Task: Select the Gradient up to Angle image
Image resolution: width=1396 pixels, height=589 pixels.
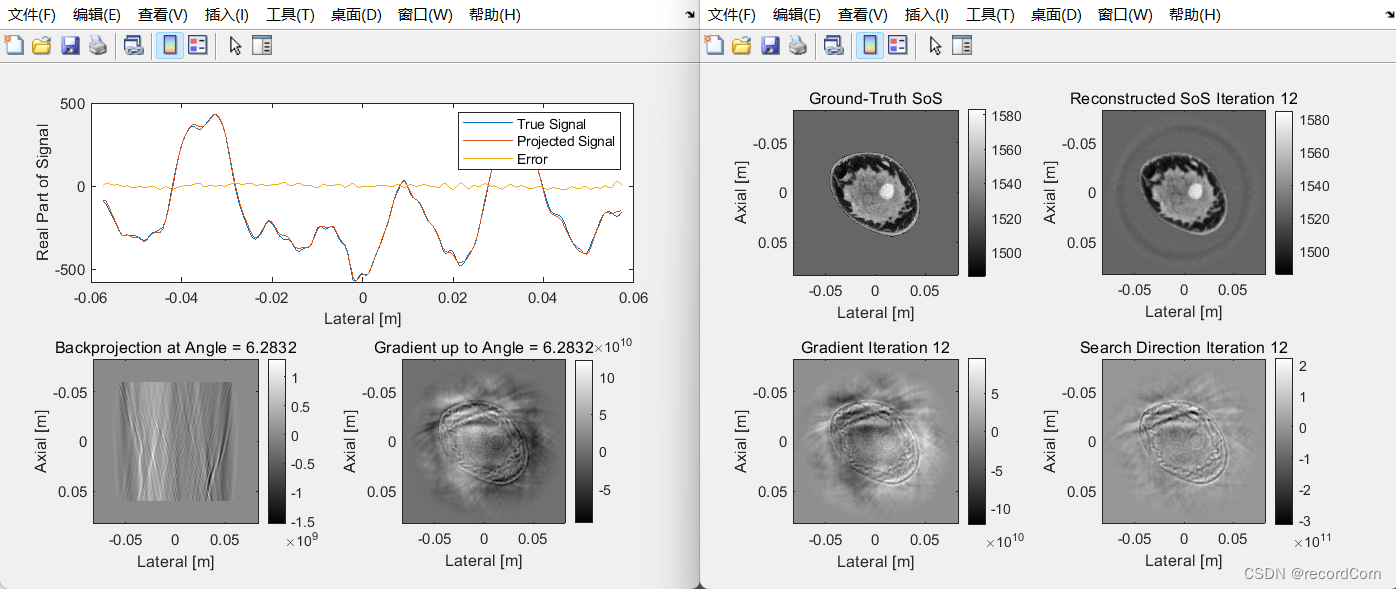Action: point(484,441)
